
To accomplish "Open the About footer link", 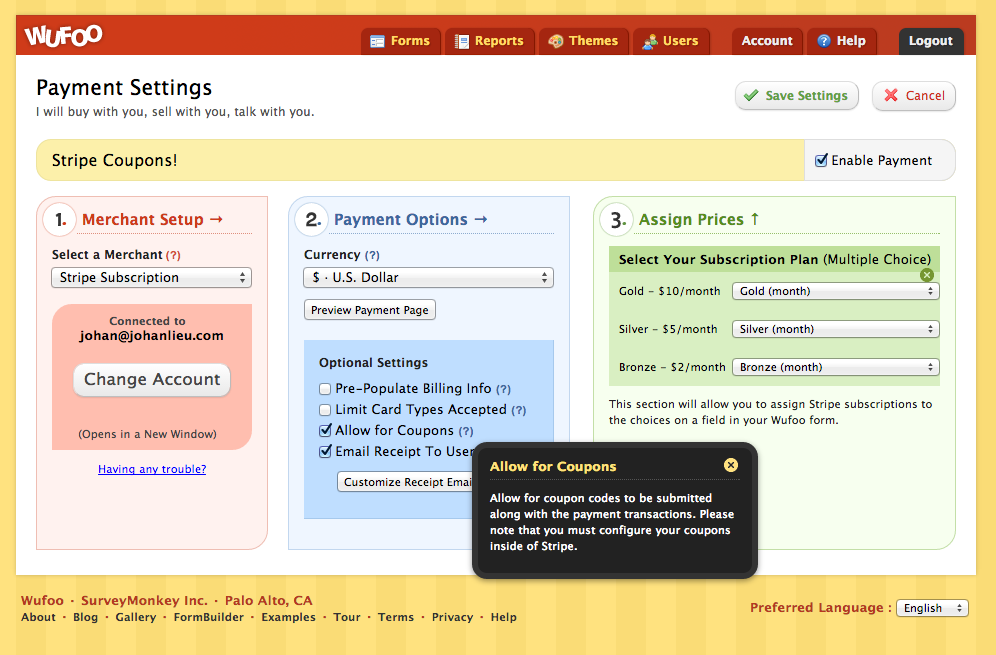I will [38, 618].
